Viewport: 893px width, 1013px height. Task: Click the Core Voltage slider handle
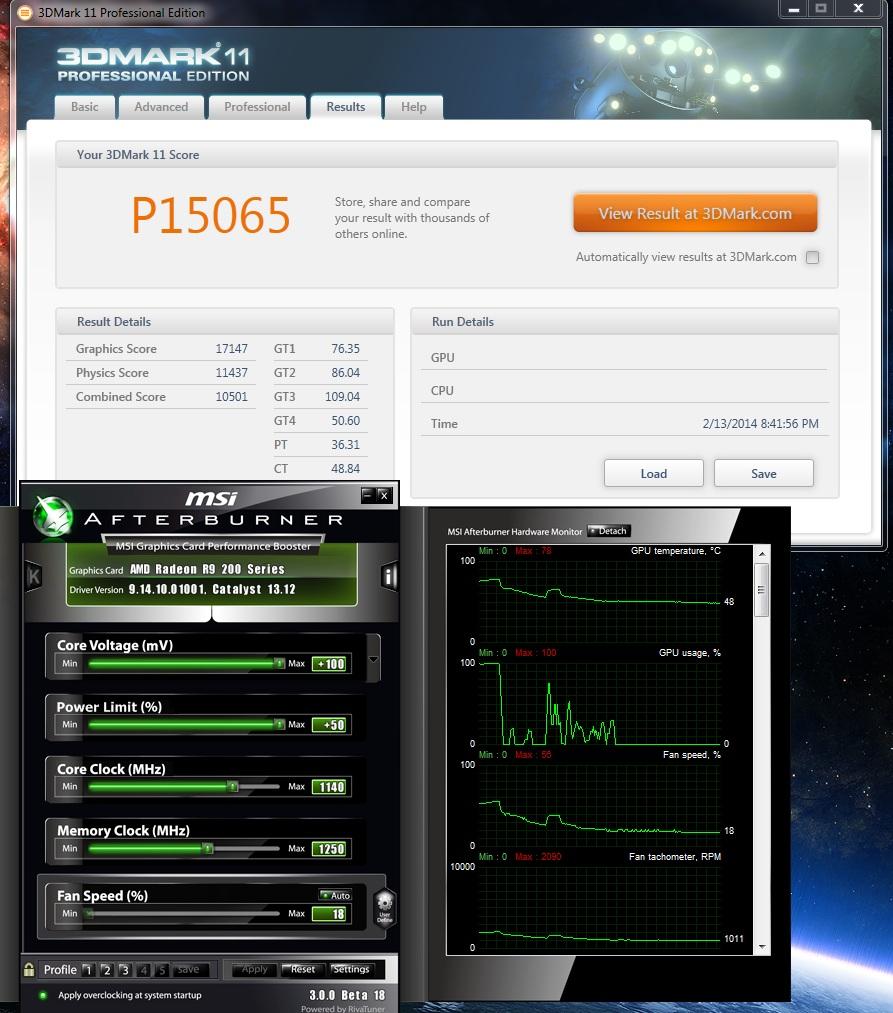[x=279, y=663]
